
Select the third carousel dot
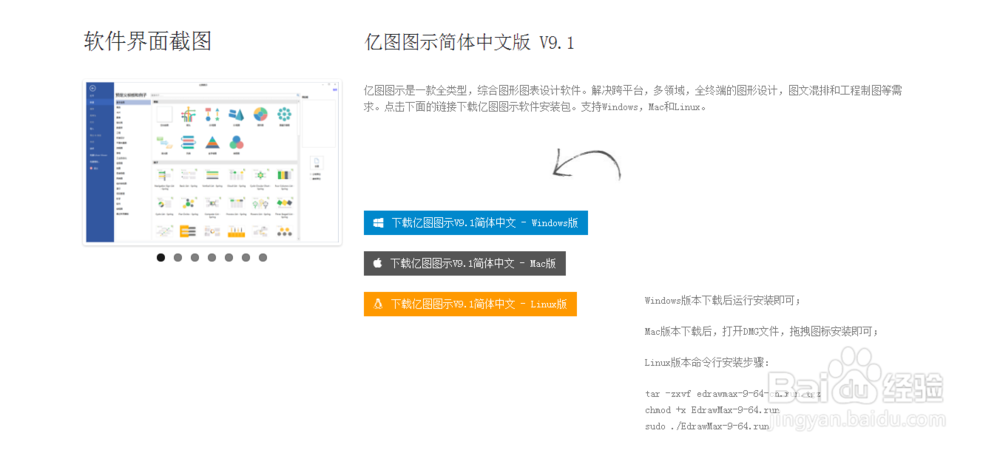coord(195,257)
